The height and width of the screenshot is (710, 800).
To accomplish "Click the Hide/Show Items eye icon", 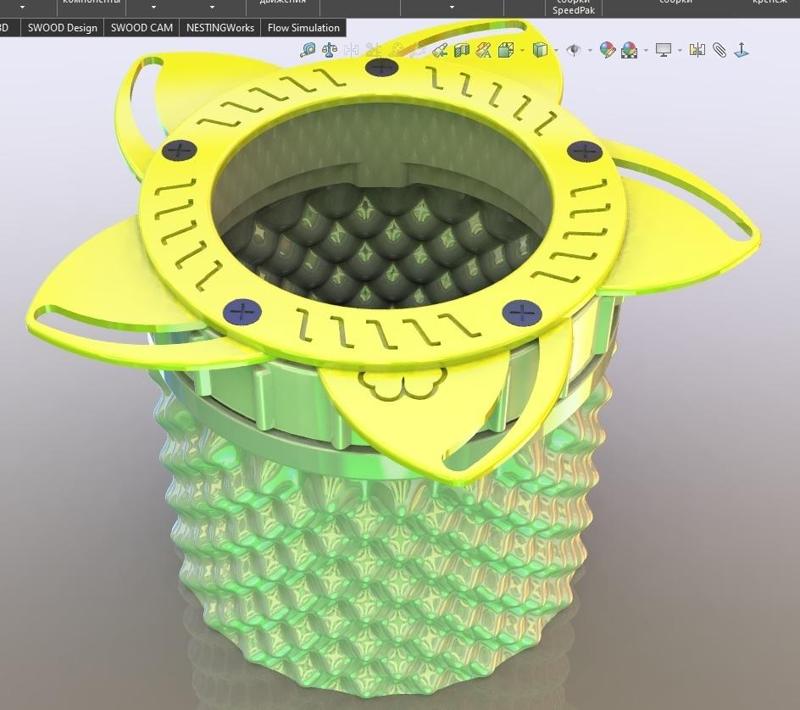I will [x=574, y=50].
